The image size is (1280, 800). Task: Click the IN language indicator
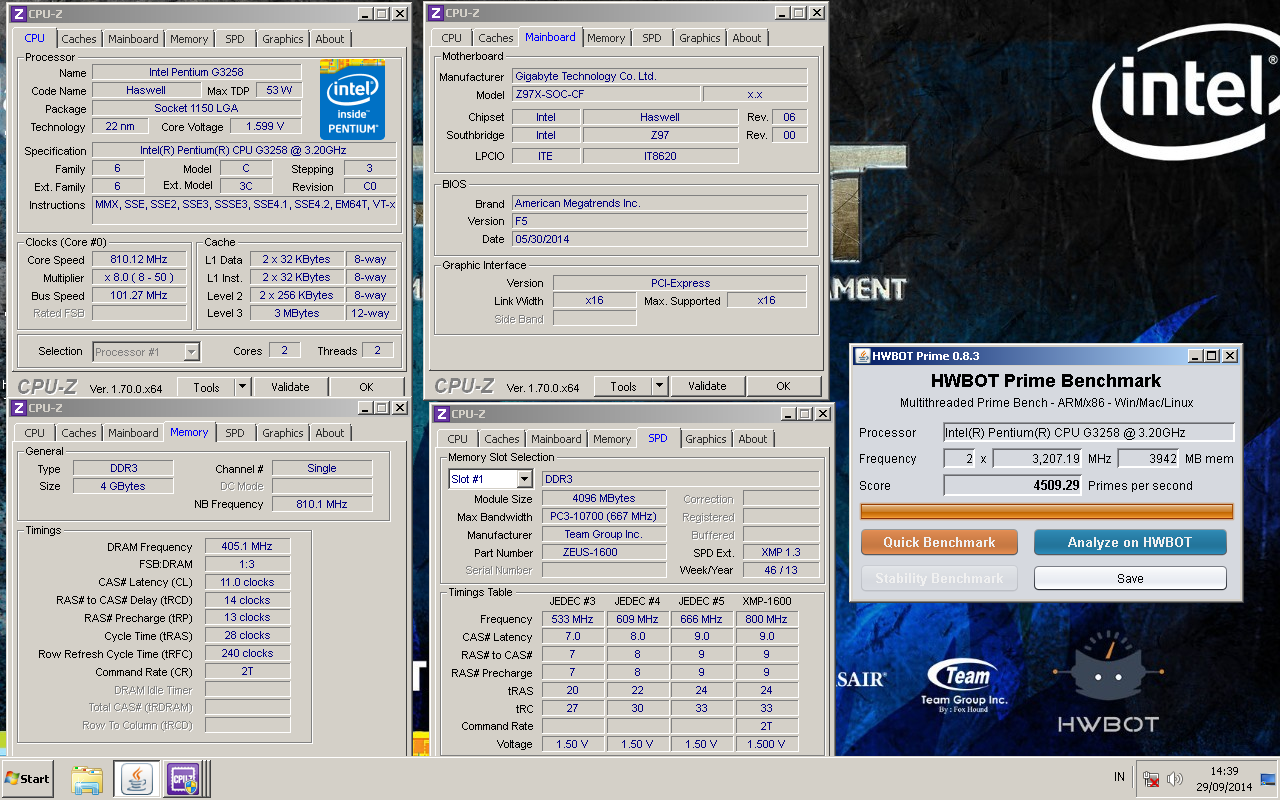[x=1119, y=778]
